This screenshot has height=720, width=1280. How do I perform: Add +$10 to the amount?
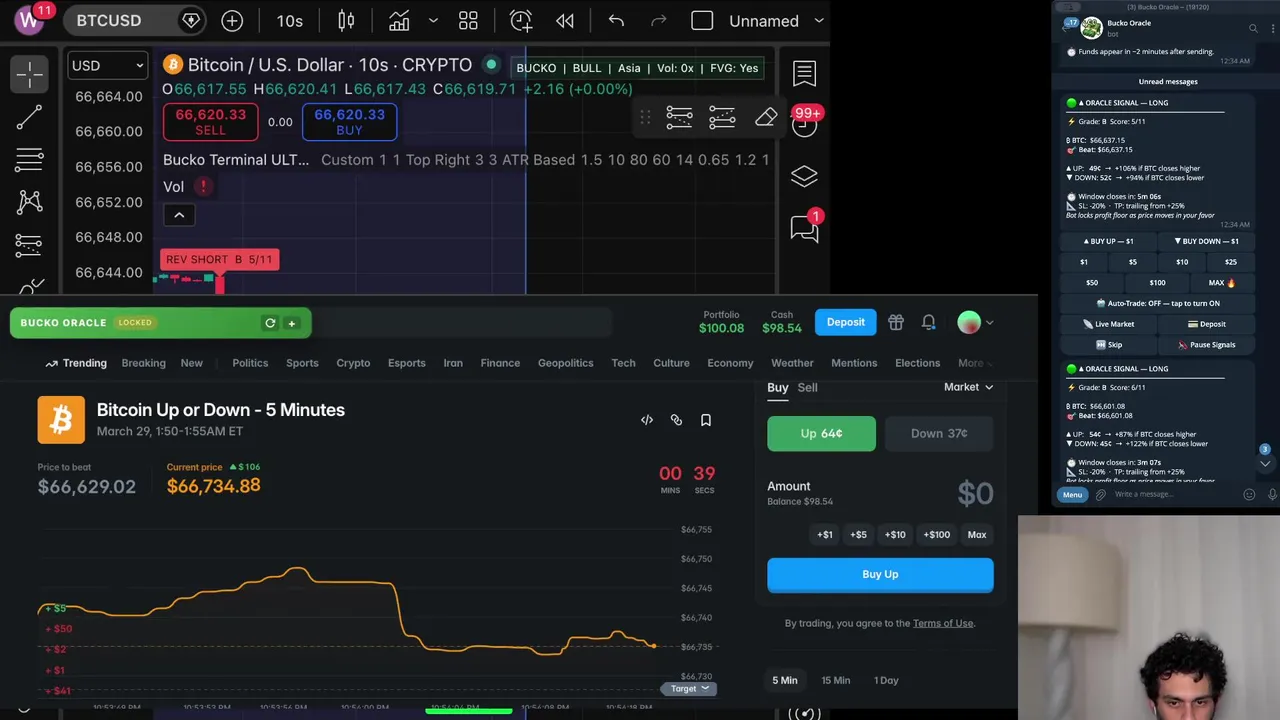[x=895, y=534]
